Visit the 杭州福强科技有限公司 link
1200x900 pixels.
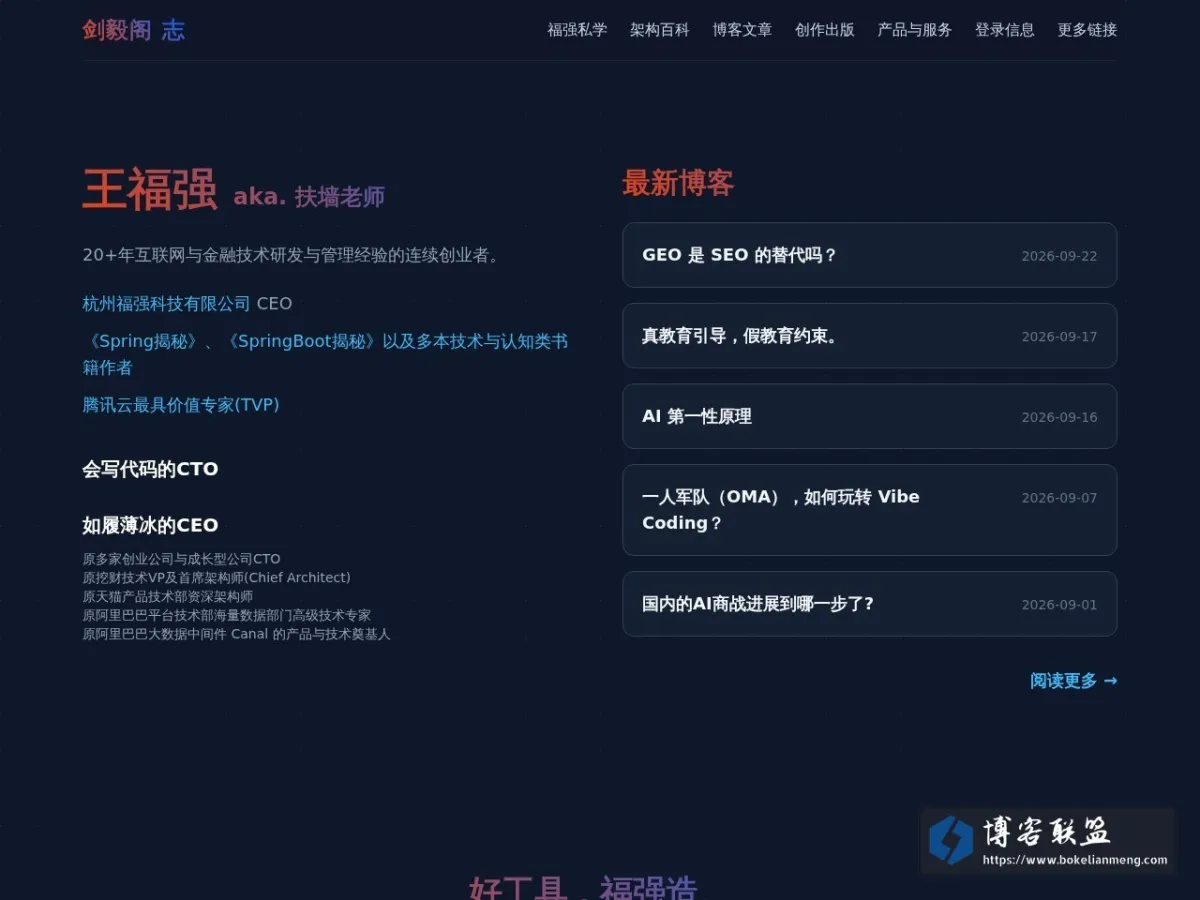coord(166,303)
